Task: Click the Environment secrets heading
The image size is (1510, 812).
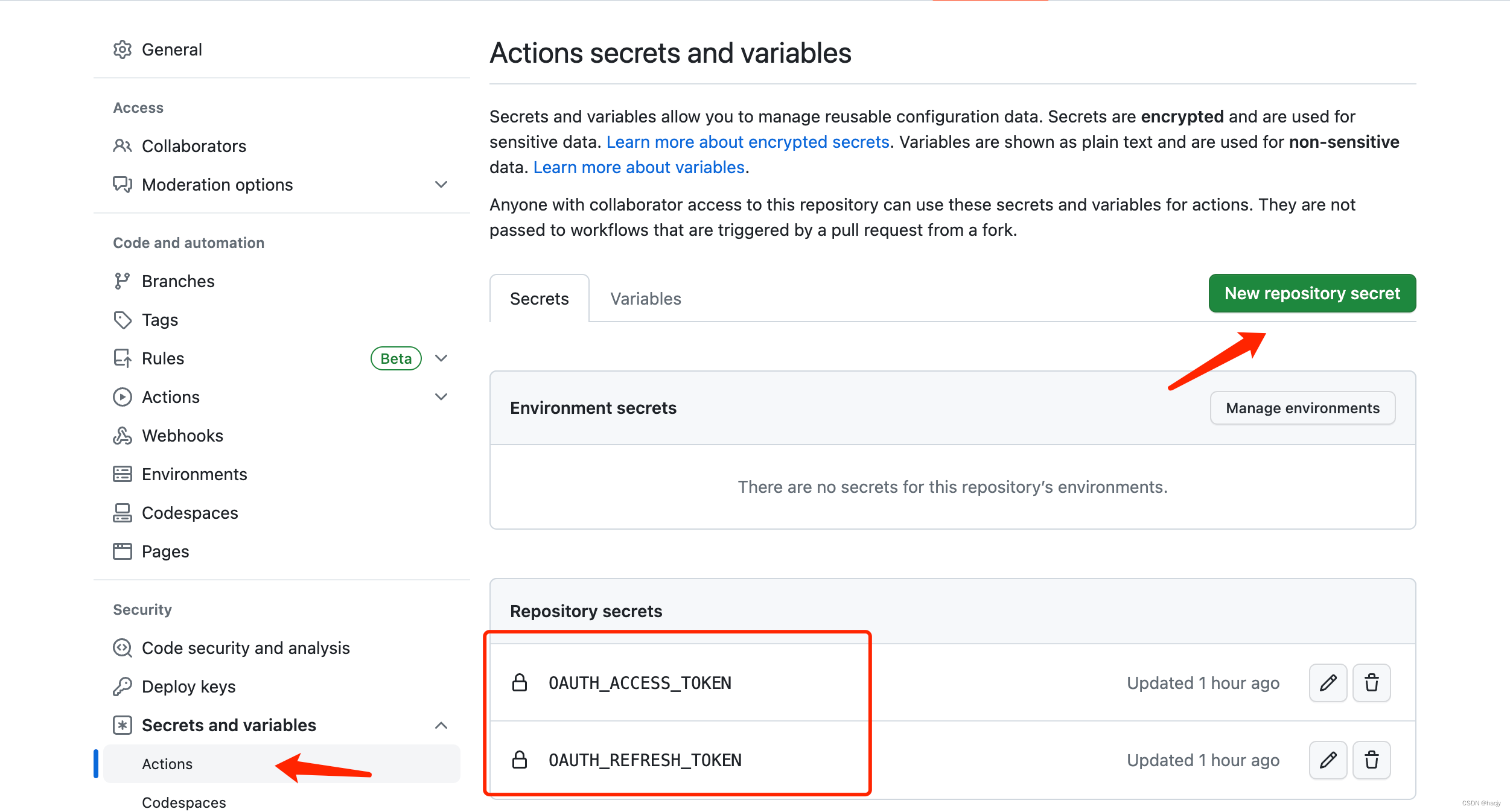Action: [x=593, y=408]
